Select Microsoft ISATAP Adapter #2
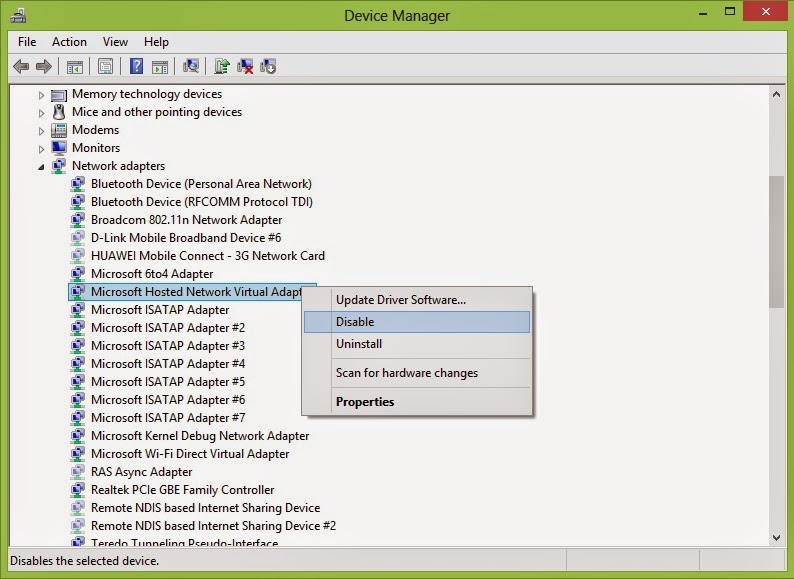 point(168,328)
